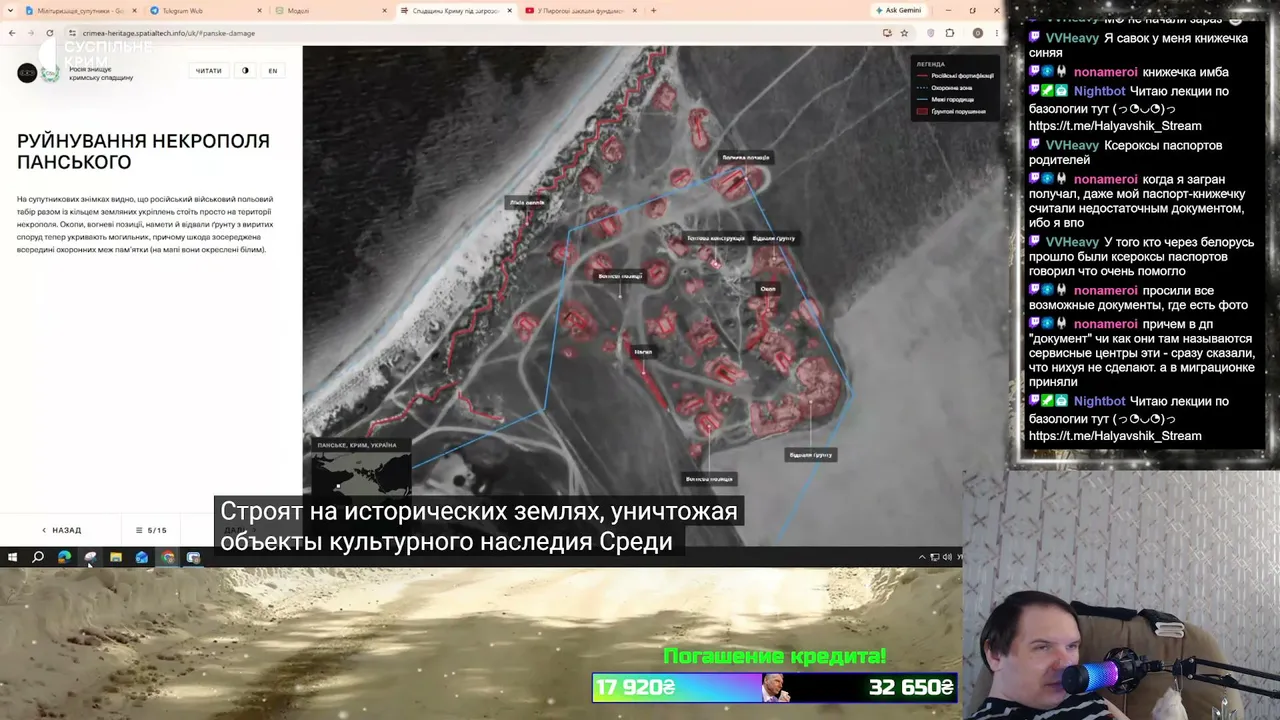Click the РУЙНУВАННЯ НЕКРОПОЛЯ ПАНСЬКОГО heading
Viewport: 1280px width, 720px height.
pos(143,151)
